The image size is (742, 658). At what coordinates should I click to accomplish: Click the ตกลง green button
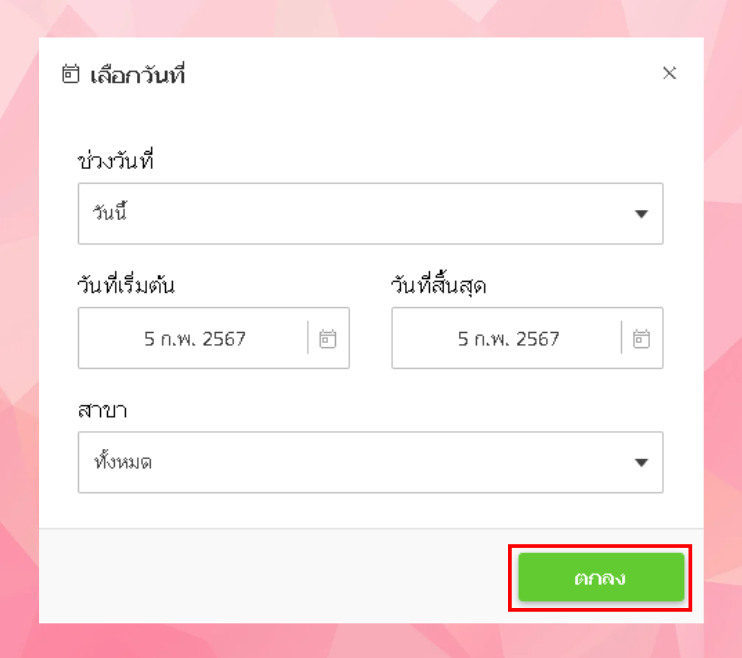[601, 577]
